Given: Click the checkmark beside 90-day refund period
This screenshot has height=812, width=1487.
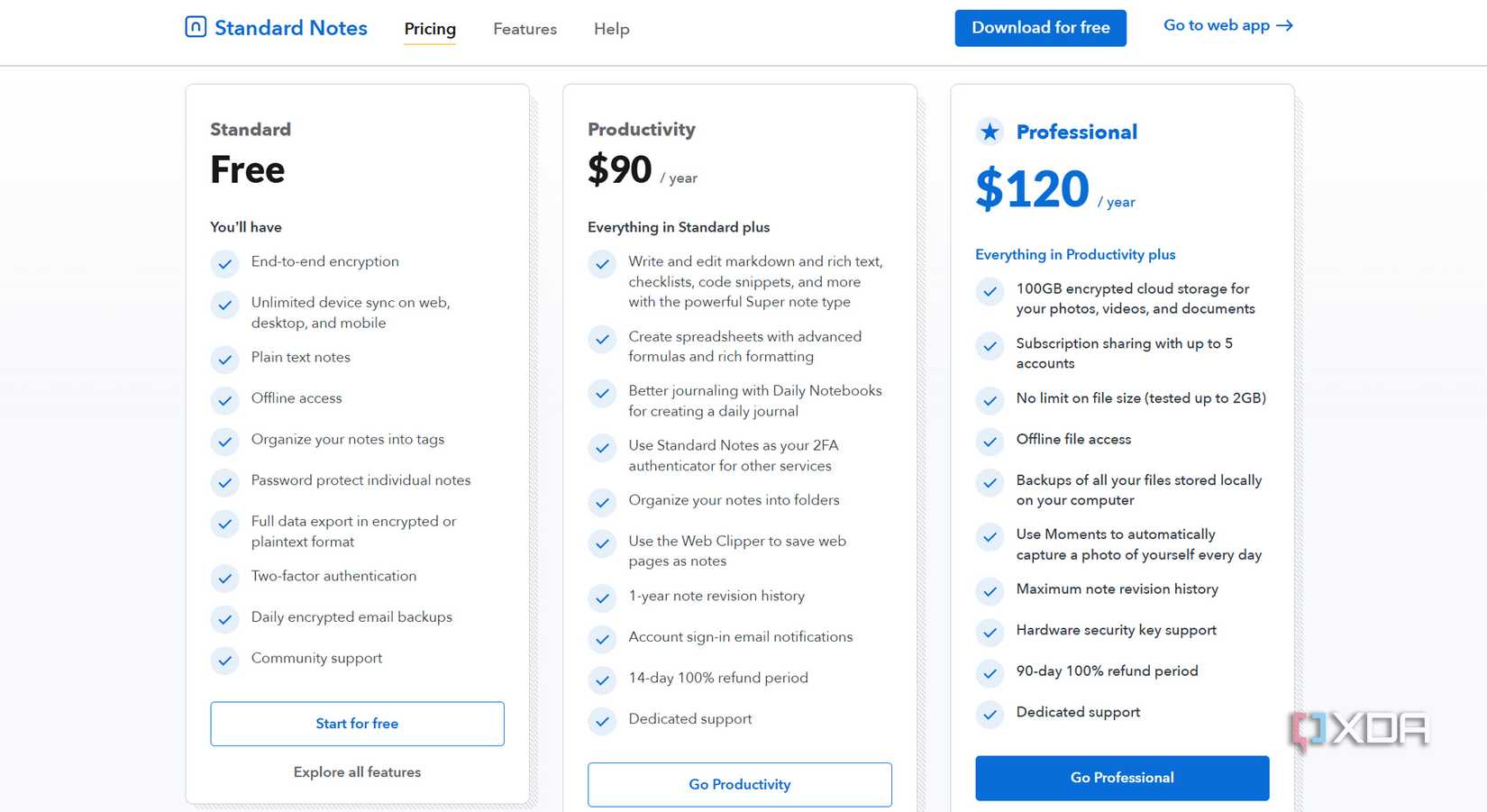Looking at the screenshot, I should point(990,673).
